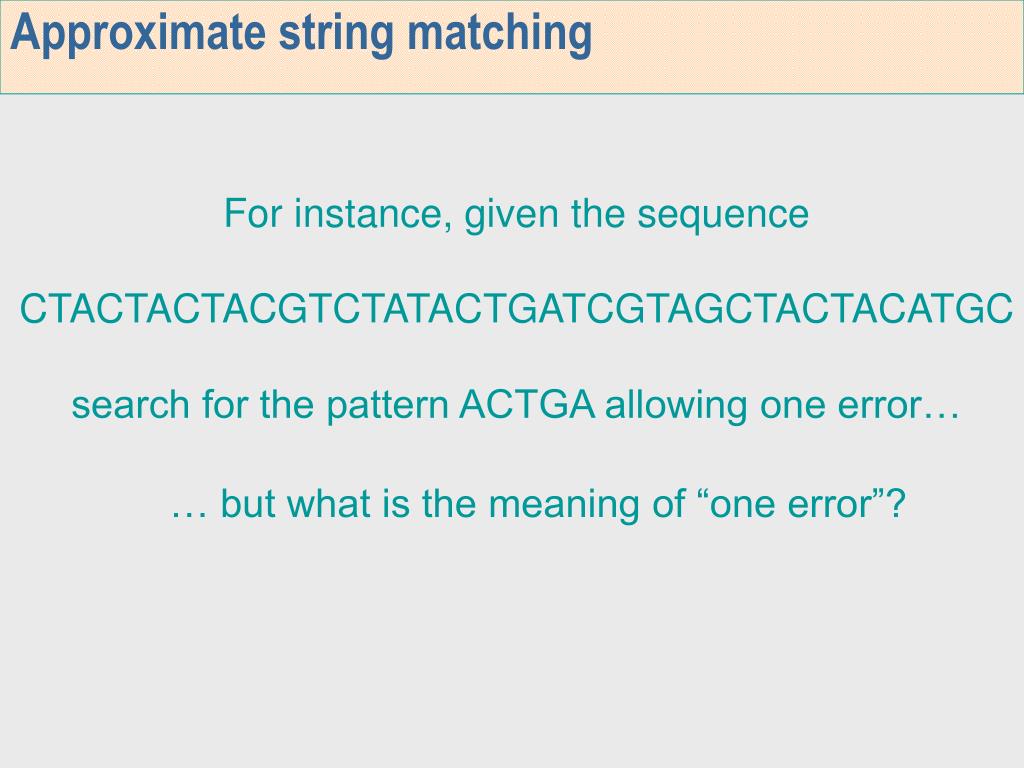Click the word 'search' in third line
This screenshot has height=768, width=1024.
[x=131, y=405]
